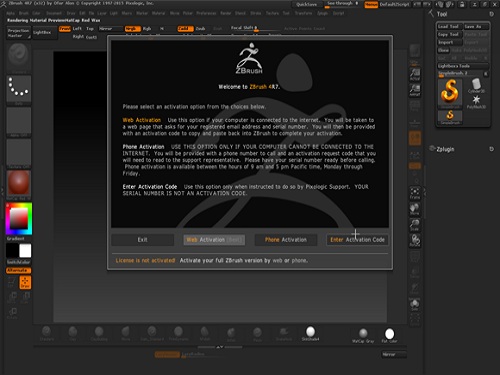The image size is (500, 375).
Task: Toggle the orange Zadd button
Action: coord(185,29)
